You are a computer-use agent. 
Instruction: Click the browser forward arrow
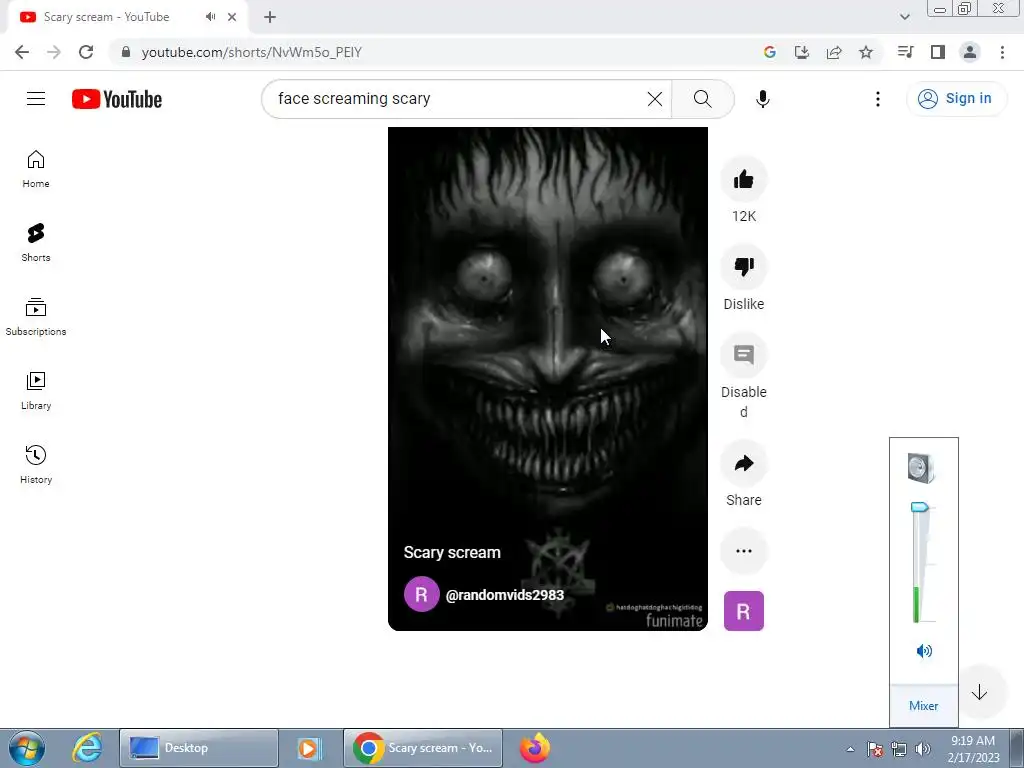tap(54, 52)
